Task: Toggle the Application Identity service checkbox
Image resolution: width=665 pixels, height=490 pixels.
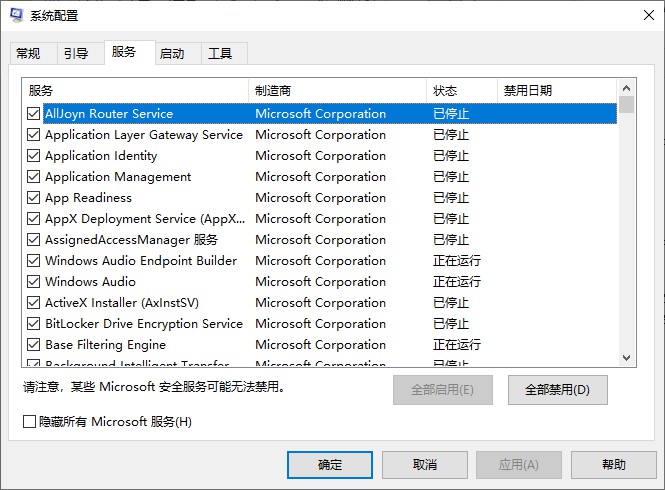Action: (34, 156)
